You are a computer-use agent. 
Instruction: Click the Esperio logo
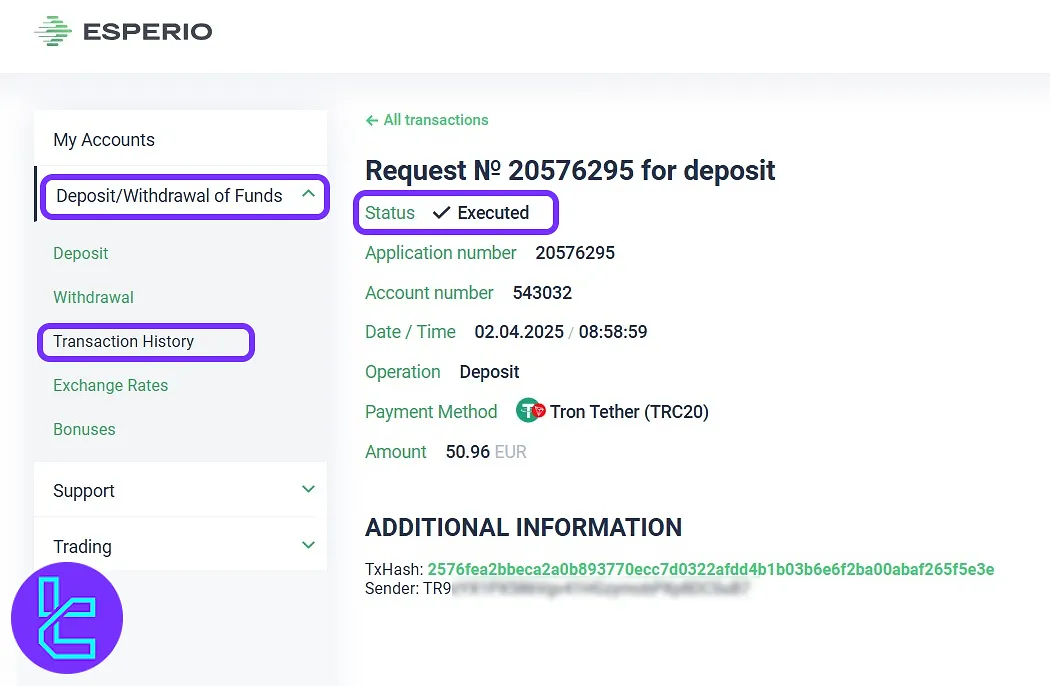(x=123, y=31)
